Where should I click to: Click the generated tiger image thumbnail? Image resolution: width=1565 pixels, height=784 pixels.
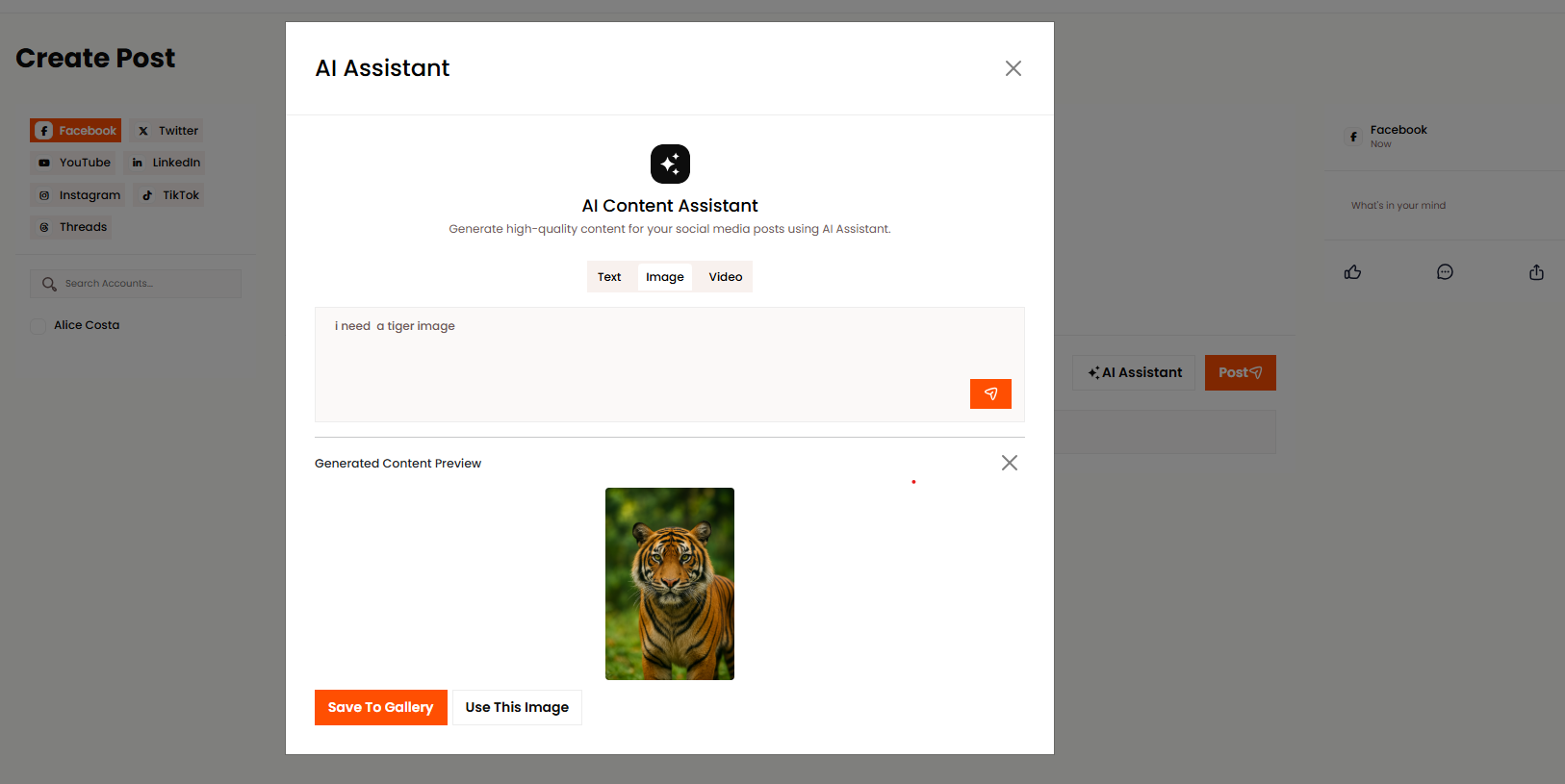point(670,584)
